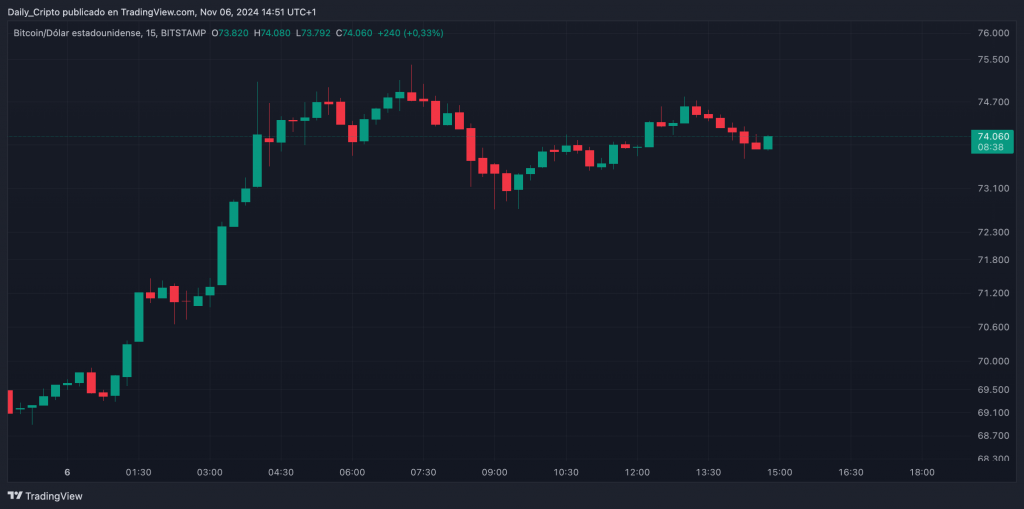This screenshot has width=1024, height=509.
Task: Click the TradingView wordmark beside the logo
Action: [54, 495]
